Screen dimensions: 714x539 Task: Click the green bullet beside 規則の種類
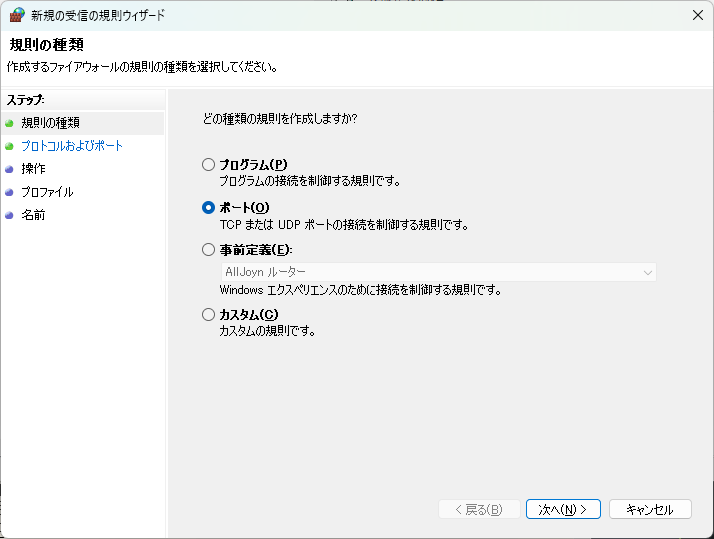(10, 123)
